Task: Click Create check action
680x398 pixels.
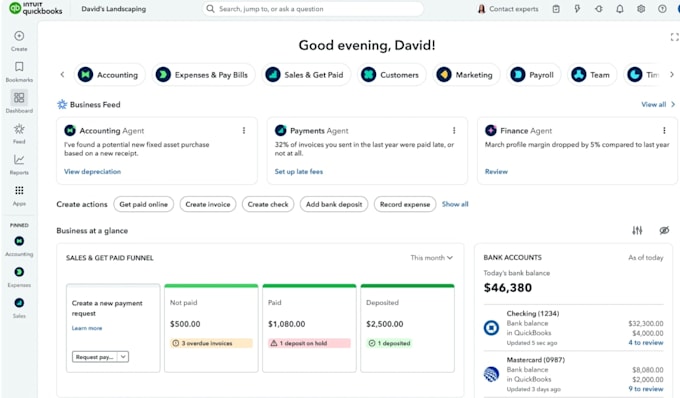Action: (268, 204)
